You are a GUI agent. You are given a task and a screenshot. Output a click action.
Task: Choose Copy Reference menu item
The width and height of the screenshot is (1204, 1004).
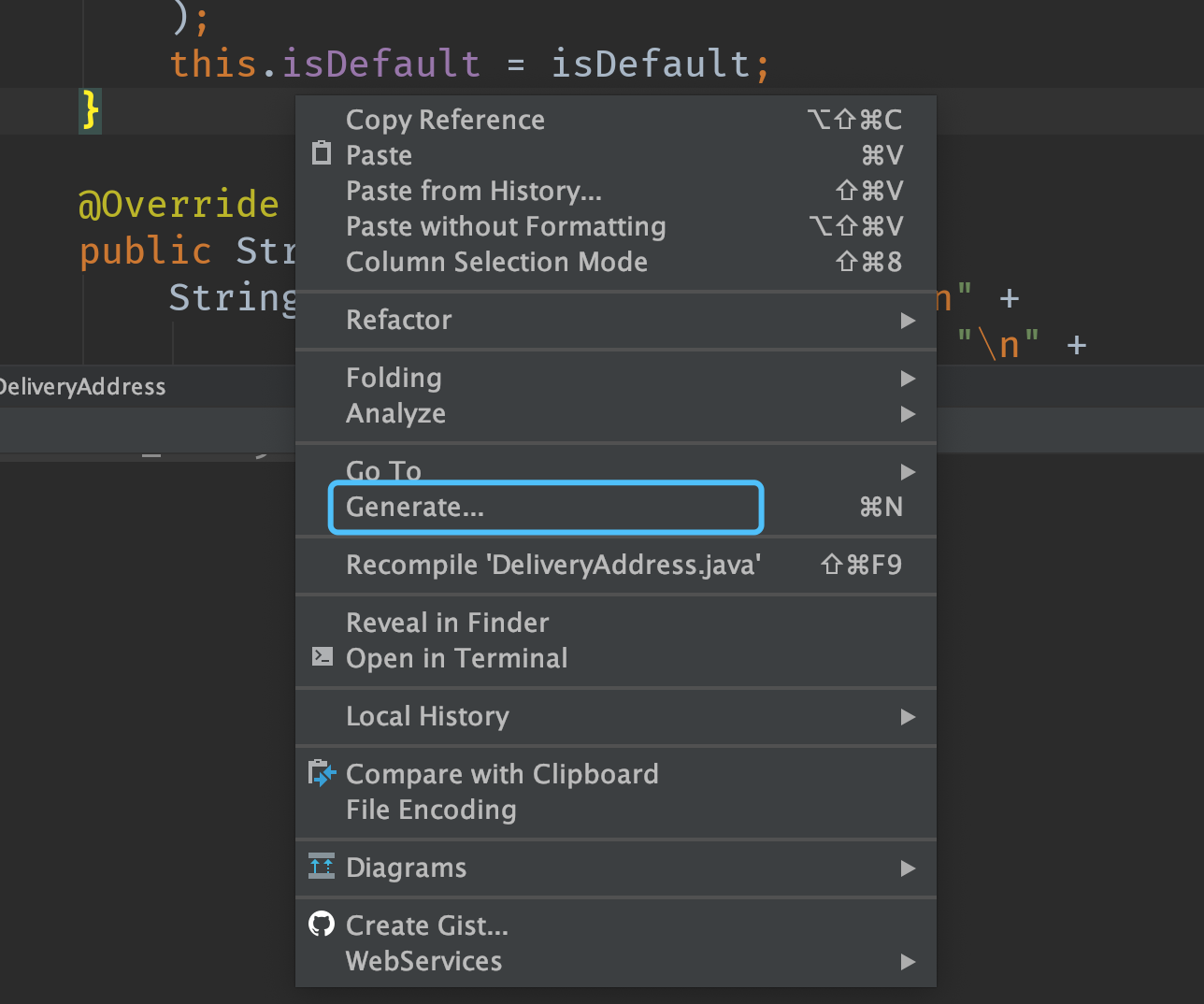445,120
